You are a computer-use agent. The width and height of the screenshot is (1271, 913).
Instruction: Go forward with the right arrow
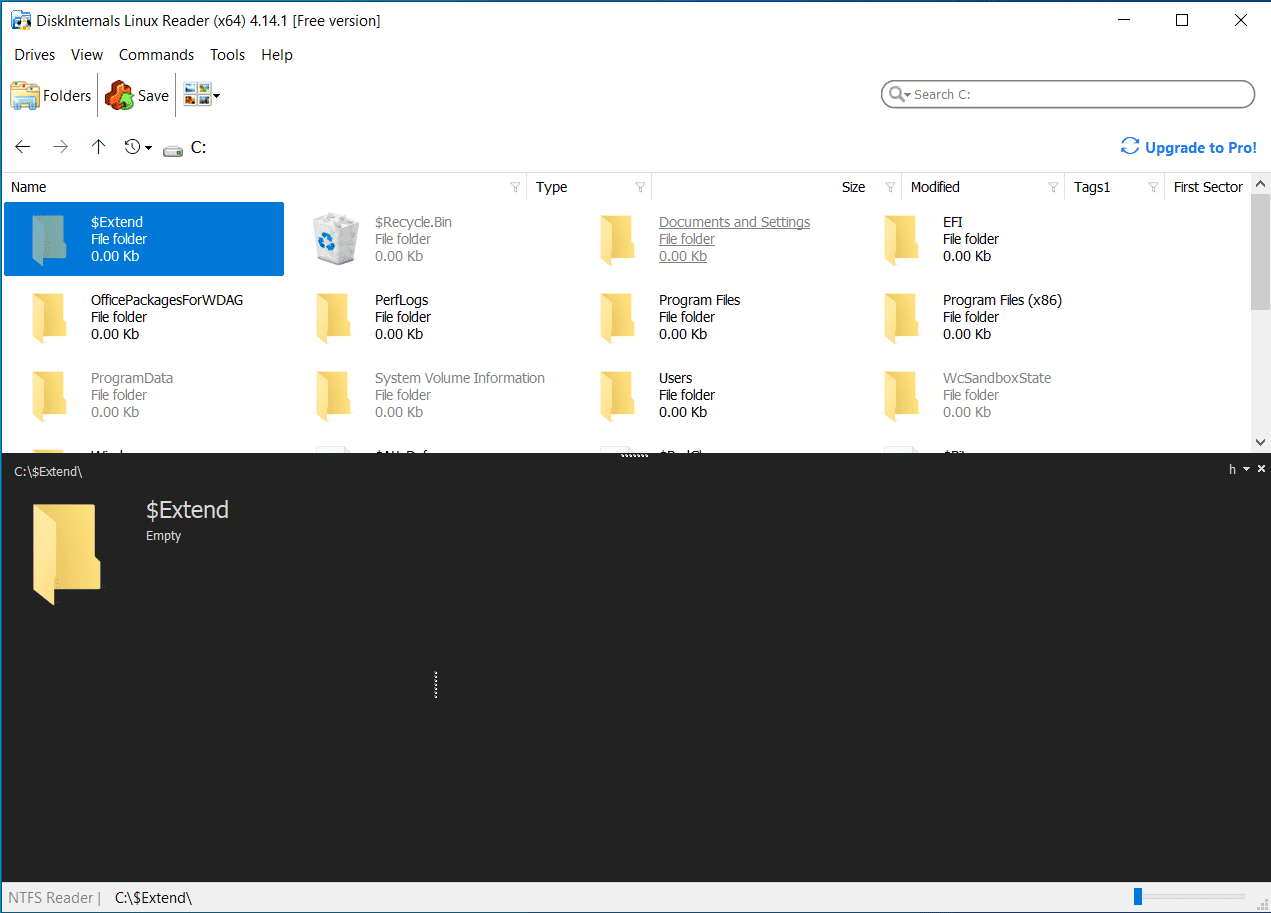tap(61, 147)
